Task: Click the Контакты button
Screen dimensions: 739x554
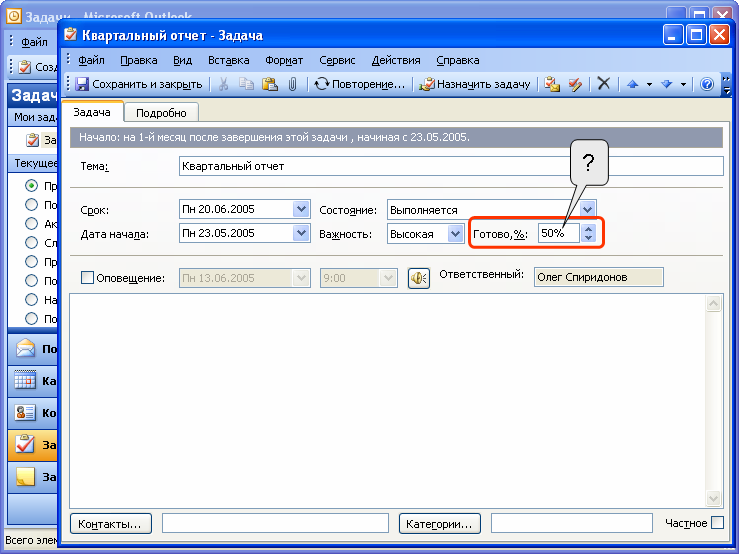Action: (111, 524)
